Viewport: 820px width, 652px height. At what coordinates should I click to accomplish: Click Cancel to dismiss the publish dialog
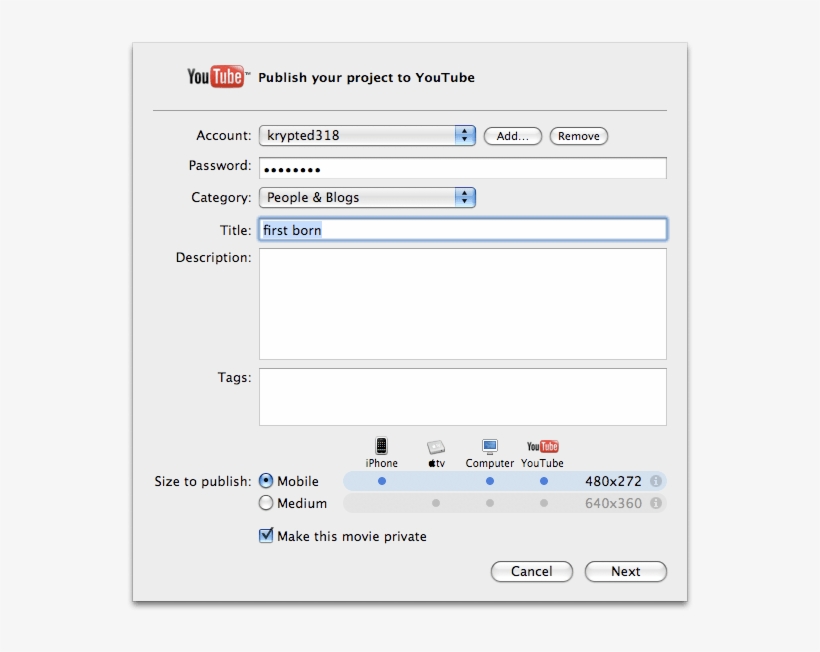coord(531,571)
